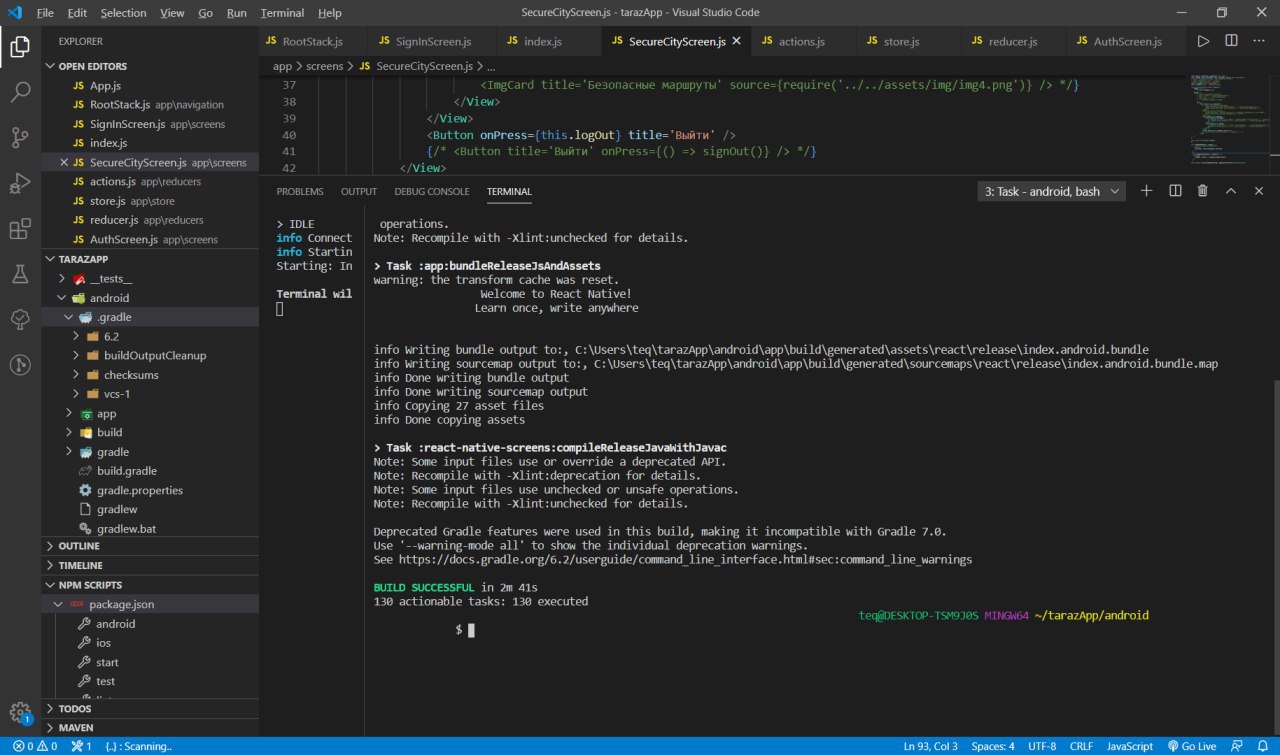
Task: Click JavaScript language mode in status bar
Action: click(1130, 746)
